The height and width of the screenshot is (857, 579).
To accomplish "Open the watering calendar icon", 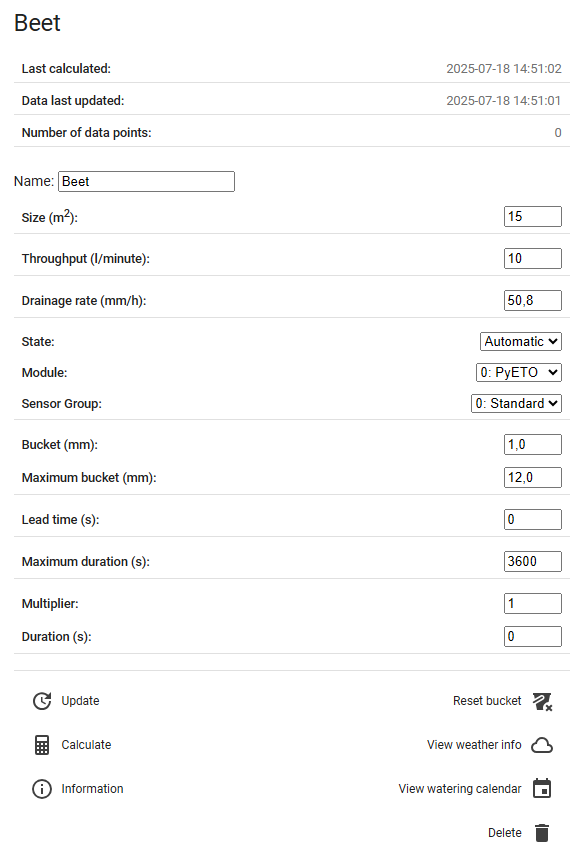I will coord(542,788).
